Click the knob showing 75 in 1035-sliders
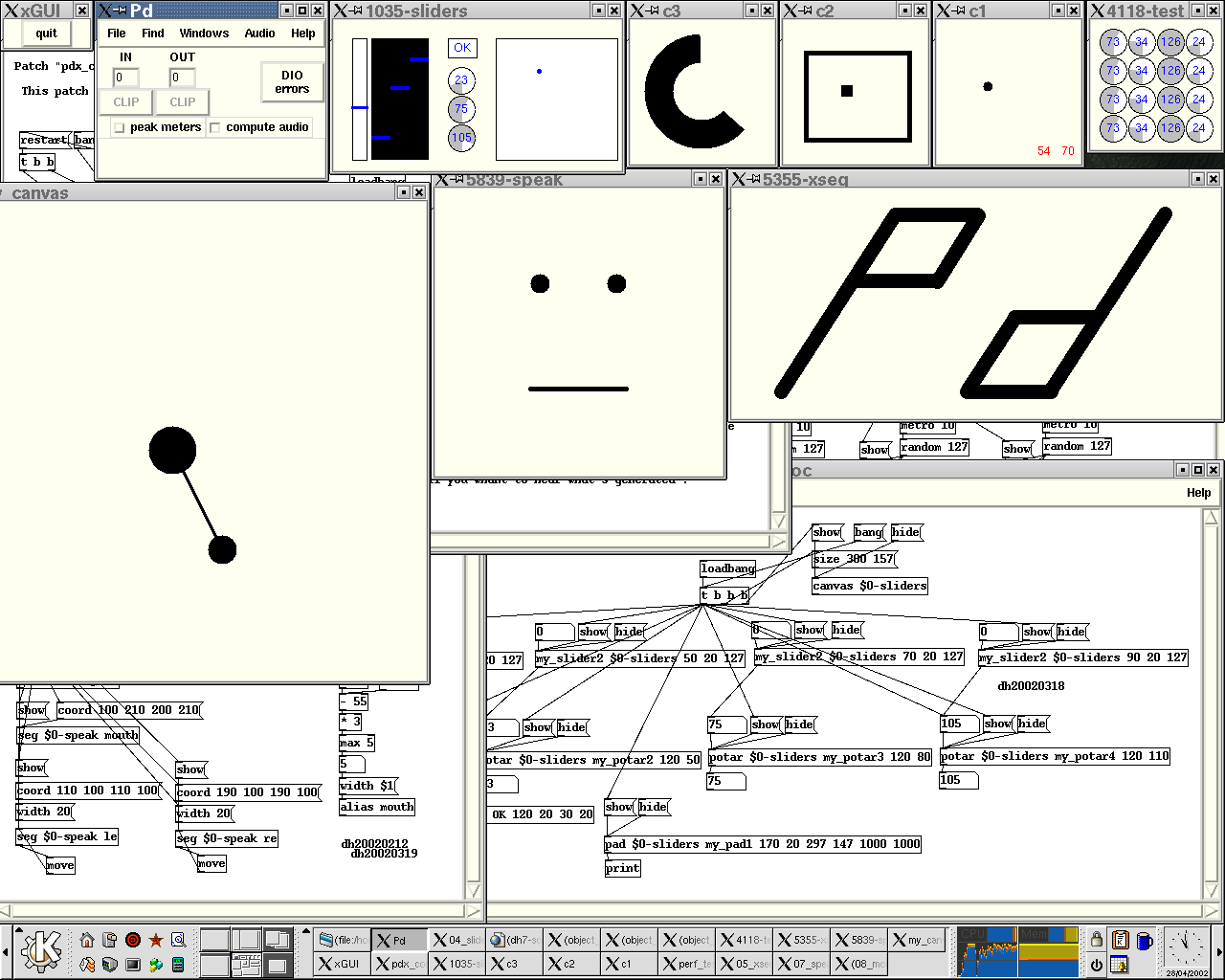The height and width of the screenshot is (980, 1225). 461,108
